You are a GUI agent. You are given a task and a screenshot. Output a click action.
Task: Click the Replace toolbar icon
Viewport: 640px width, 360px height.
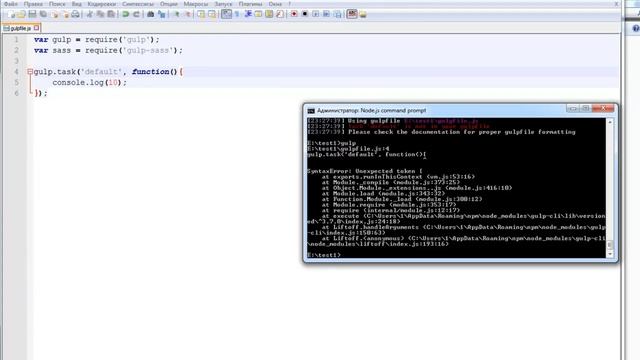tap(162, 14)
